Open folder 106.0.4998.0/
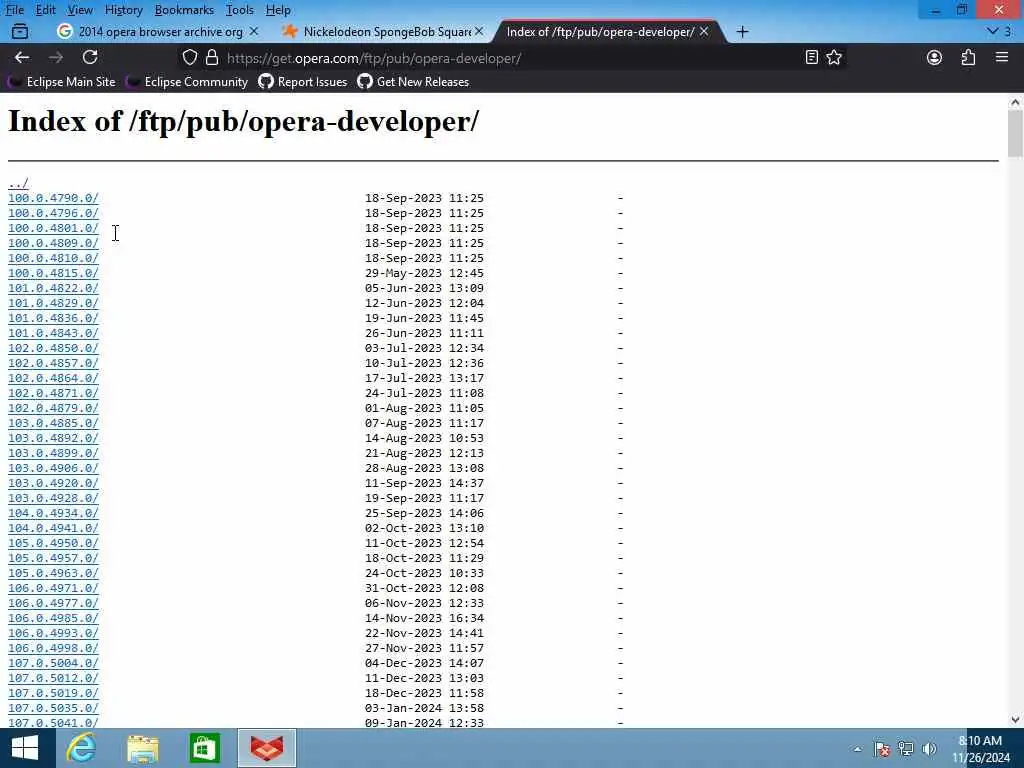Image resolution: width=1024 pixels, height=768 pixels. coord(53,648)
